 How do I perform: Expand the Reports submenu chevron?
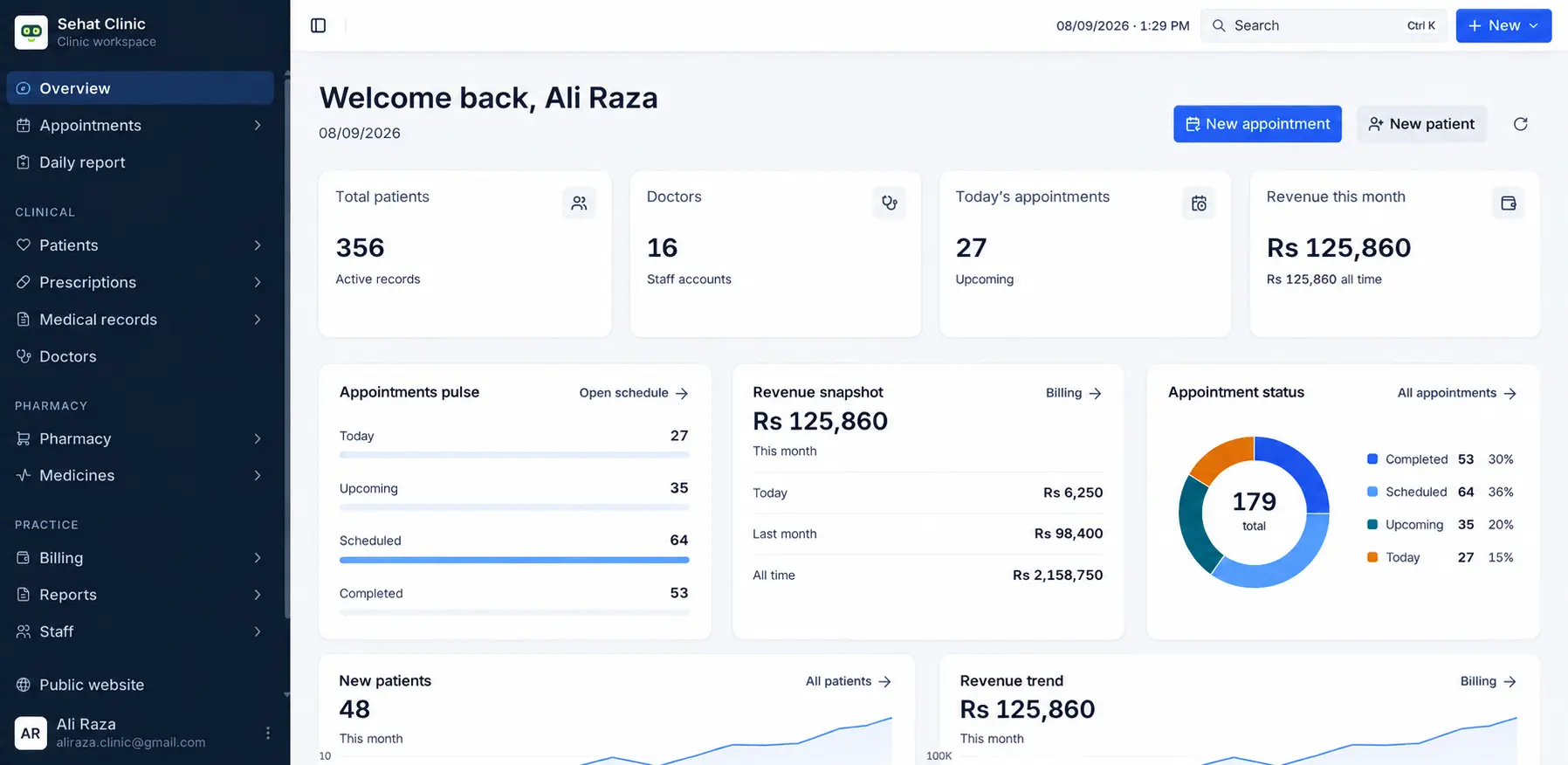pos(258,595)
